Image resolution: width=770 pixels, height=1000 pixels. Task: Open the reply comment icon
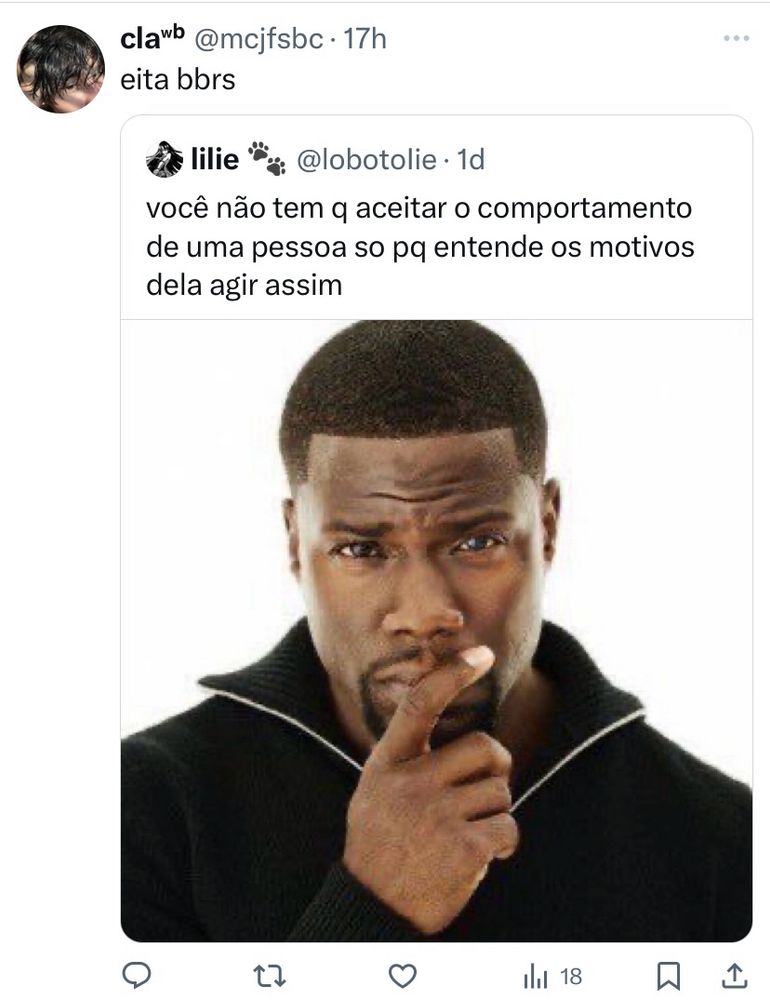click(136, 975)
